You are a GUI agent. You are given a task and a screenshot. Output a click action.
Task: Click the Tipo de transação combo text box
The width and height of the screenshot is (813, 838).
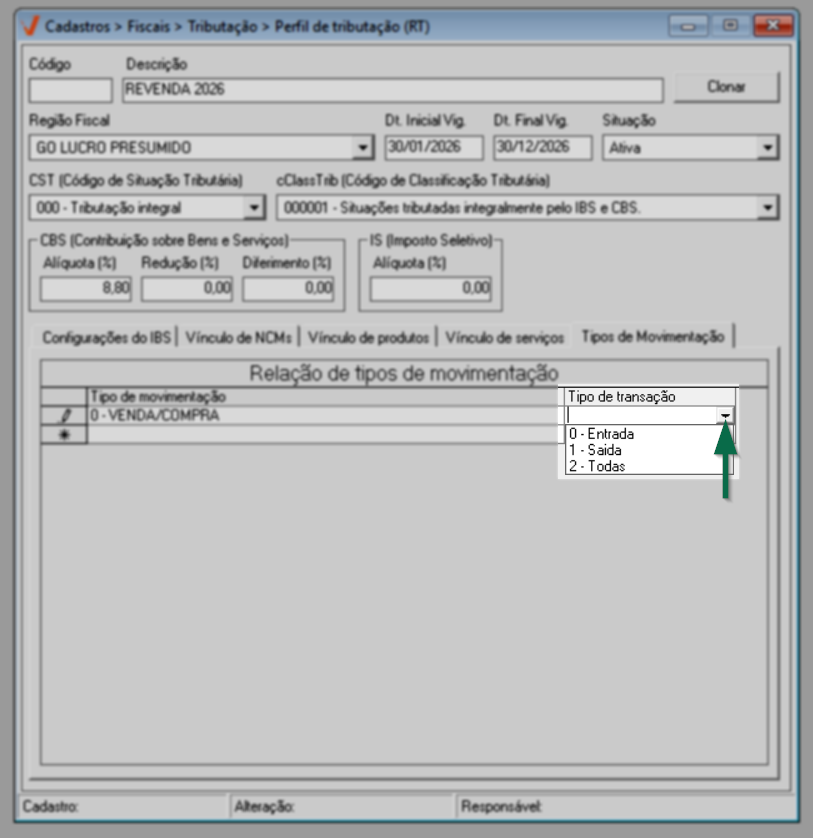coord(641,415)
